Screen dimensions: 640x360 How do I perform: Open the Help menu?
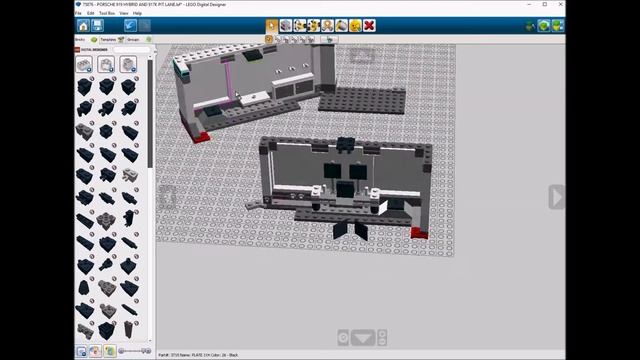tap(138, 13)
